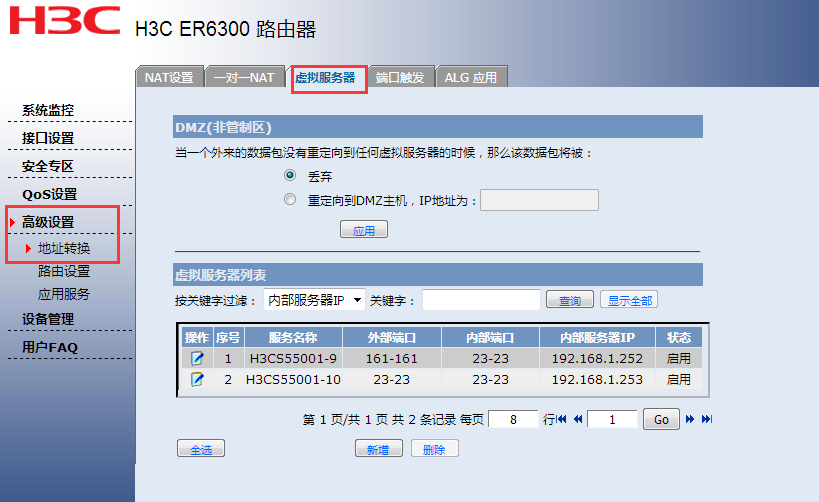Click the 应用 button under DMZ
The height and width of the screenshot is (502, 819).
364,229
